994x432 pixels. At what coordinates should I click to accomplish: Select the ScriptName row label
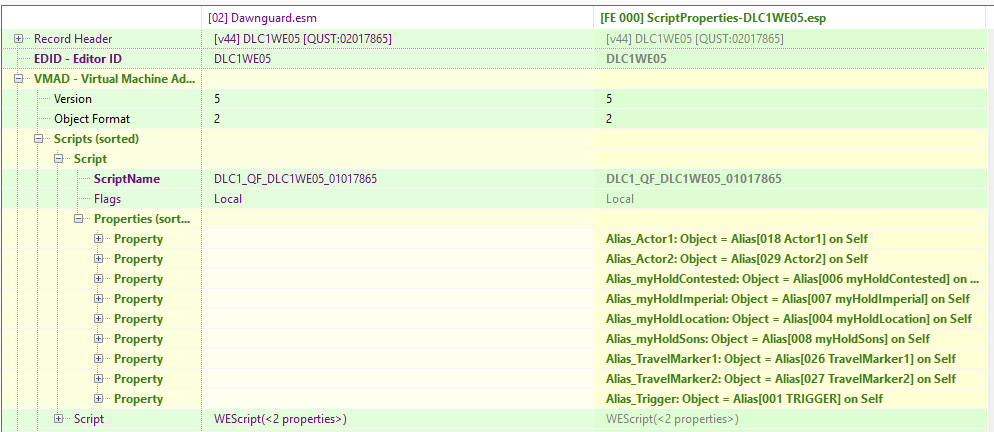(x=127, y=179)
